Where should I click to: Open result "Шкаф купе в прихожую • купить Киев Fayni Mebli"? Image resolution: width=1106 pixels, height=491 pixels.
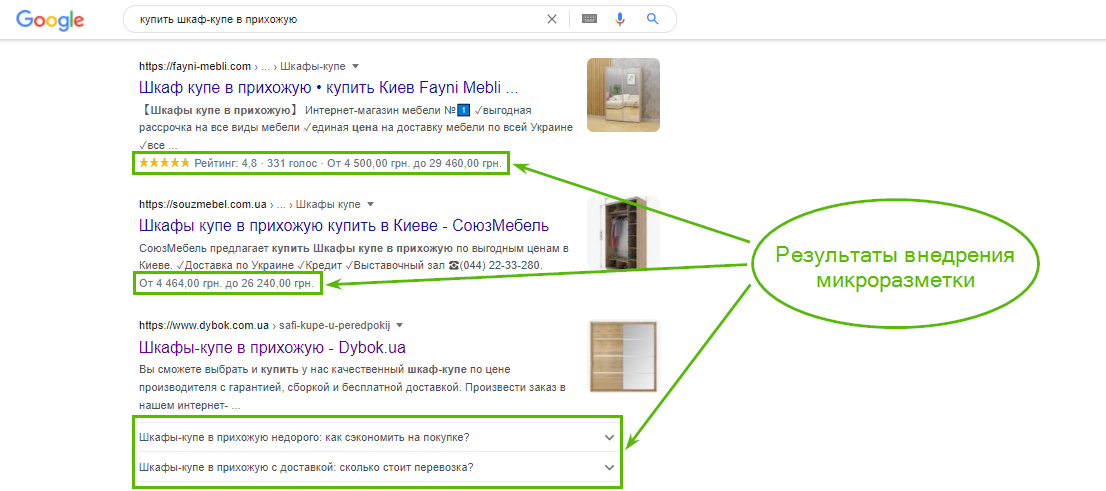[329, 88]
